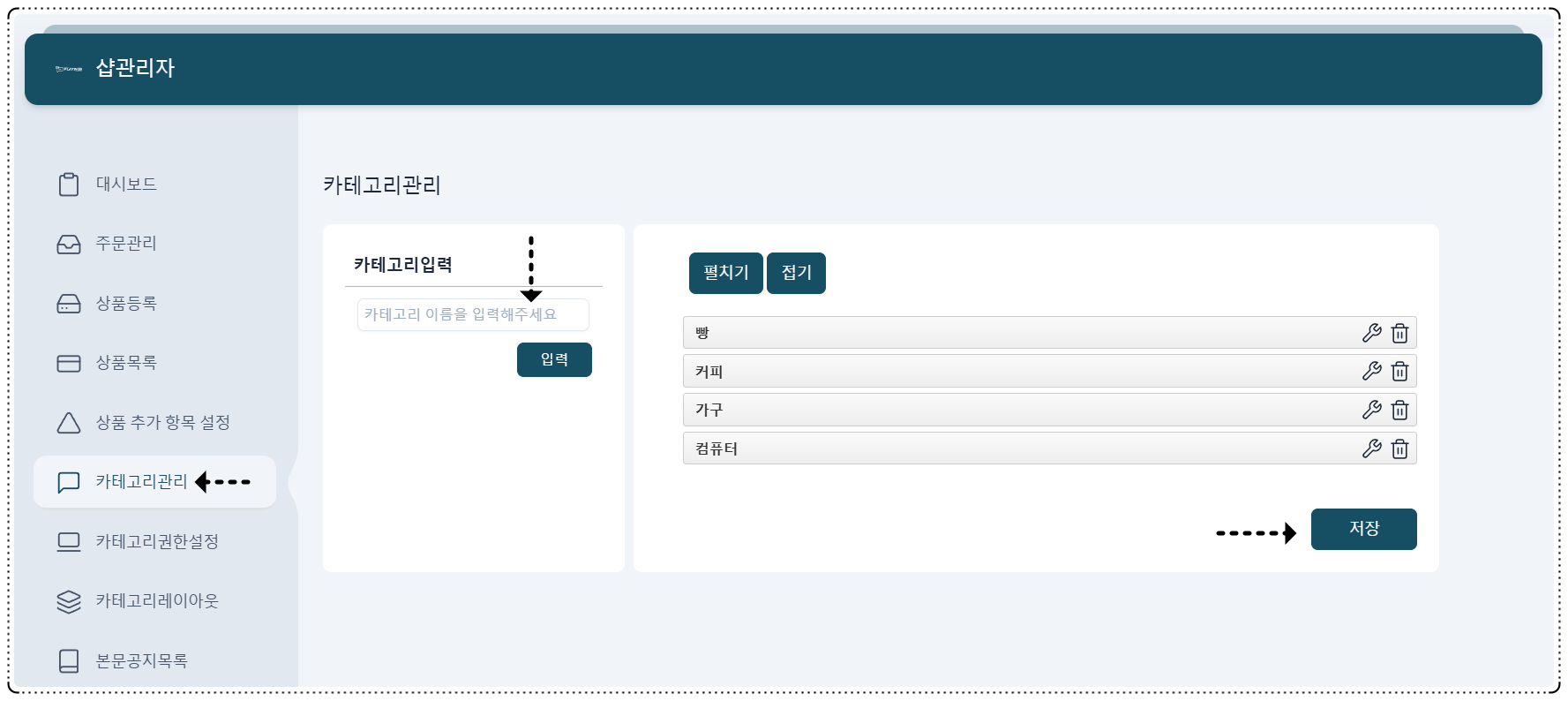Click the triangle icon beside 상품 추가 항목 설정
The image size is (1568, 701).
(x=69, y=423)
